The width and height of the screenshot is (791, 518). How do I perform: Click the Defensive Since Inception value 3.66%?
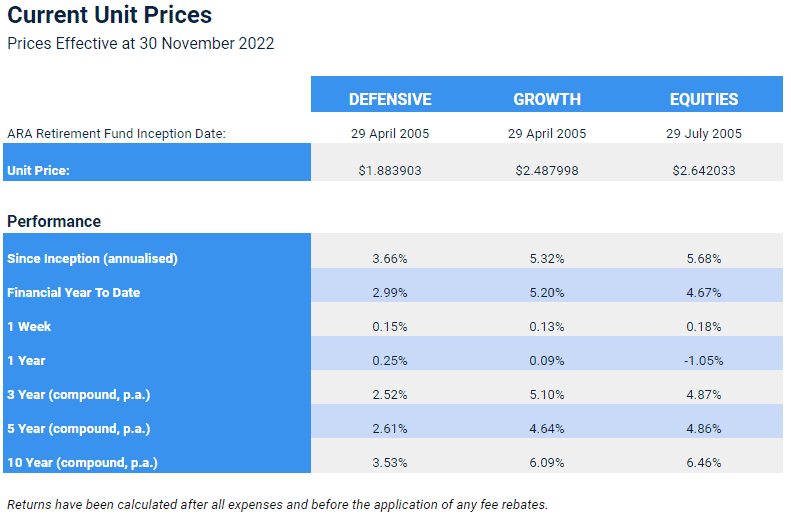coord(390,259)
